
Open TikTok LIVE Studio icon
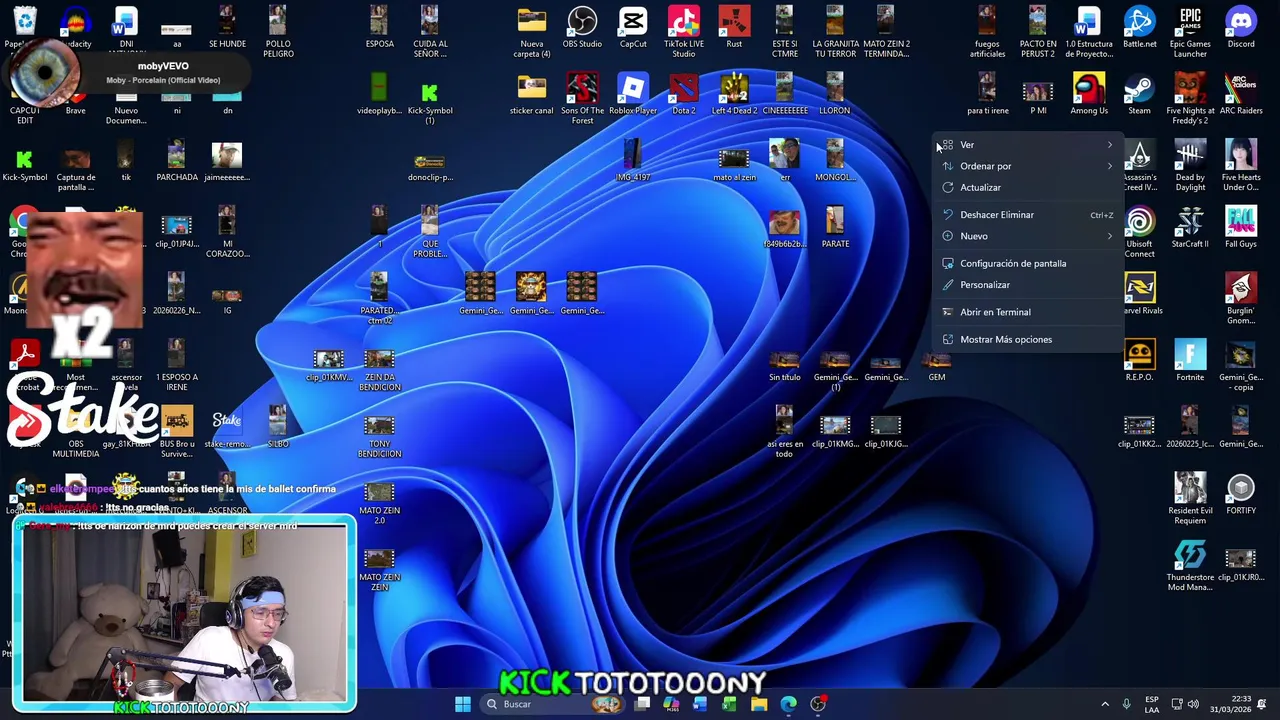[684, 32]
